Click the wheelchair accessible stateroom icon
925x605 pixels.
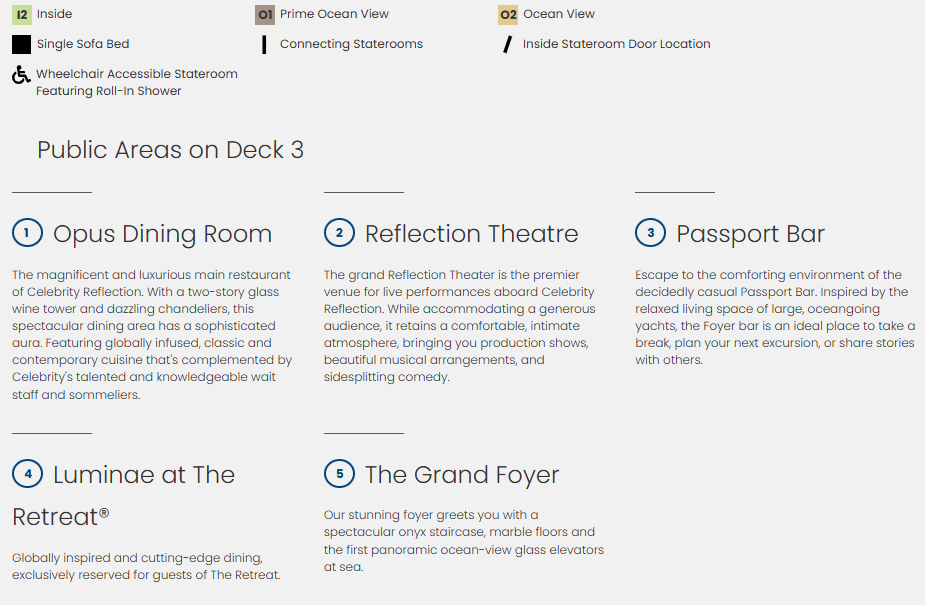pos(21,76)
